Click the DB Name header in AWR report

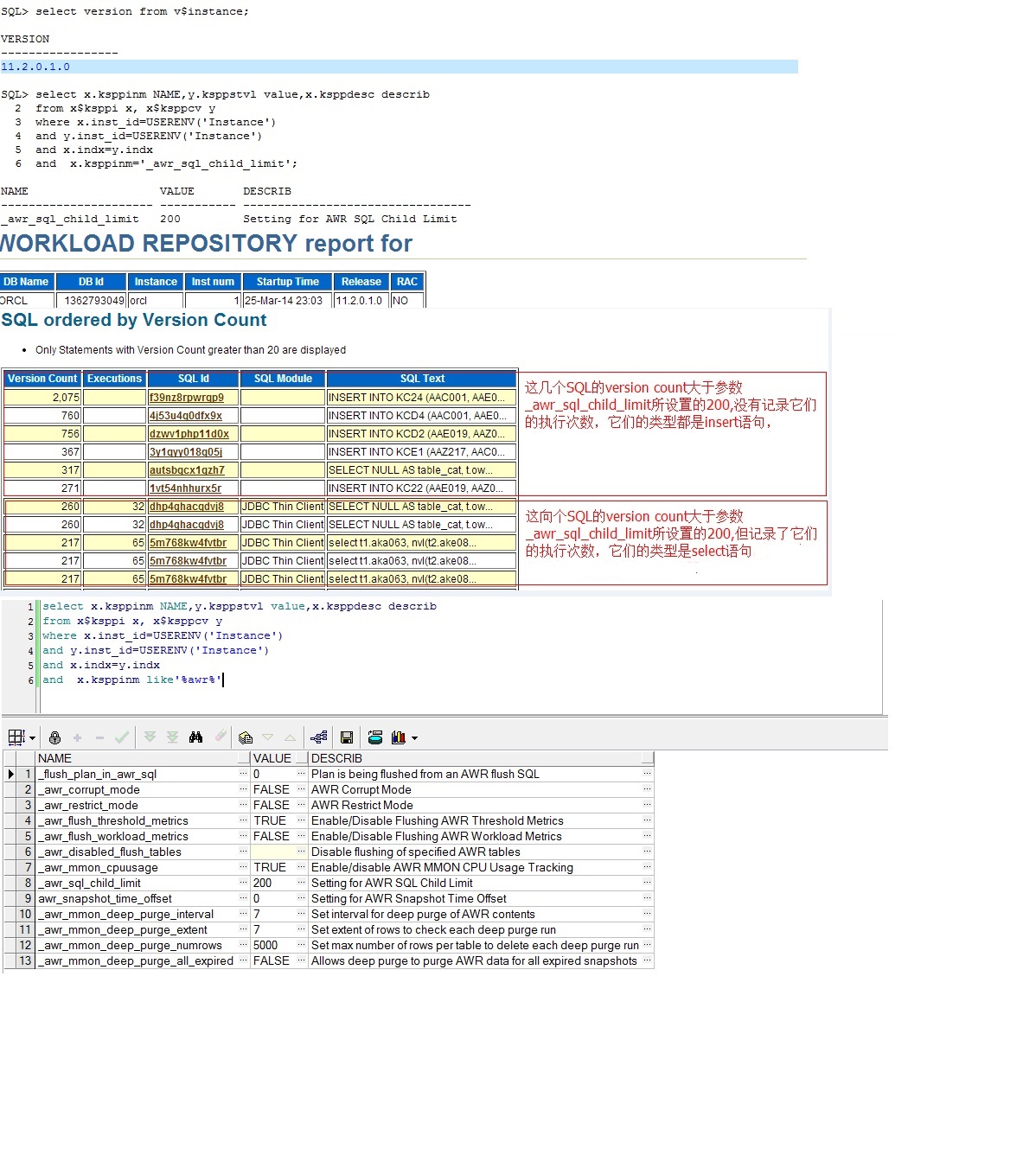point(26,282)
